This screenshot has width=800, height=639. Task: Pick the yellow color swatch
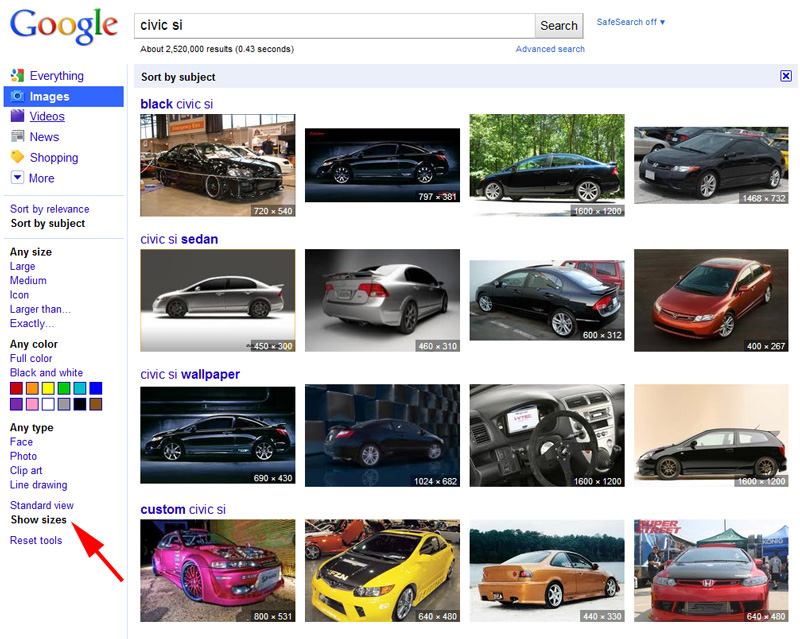tap(48, 388)
